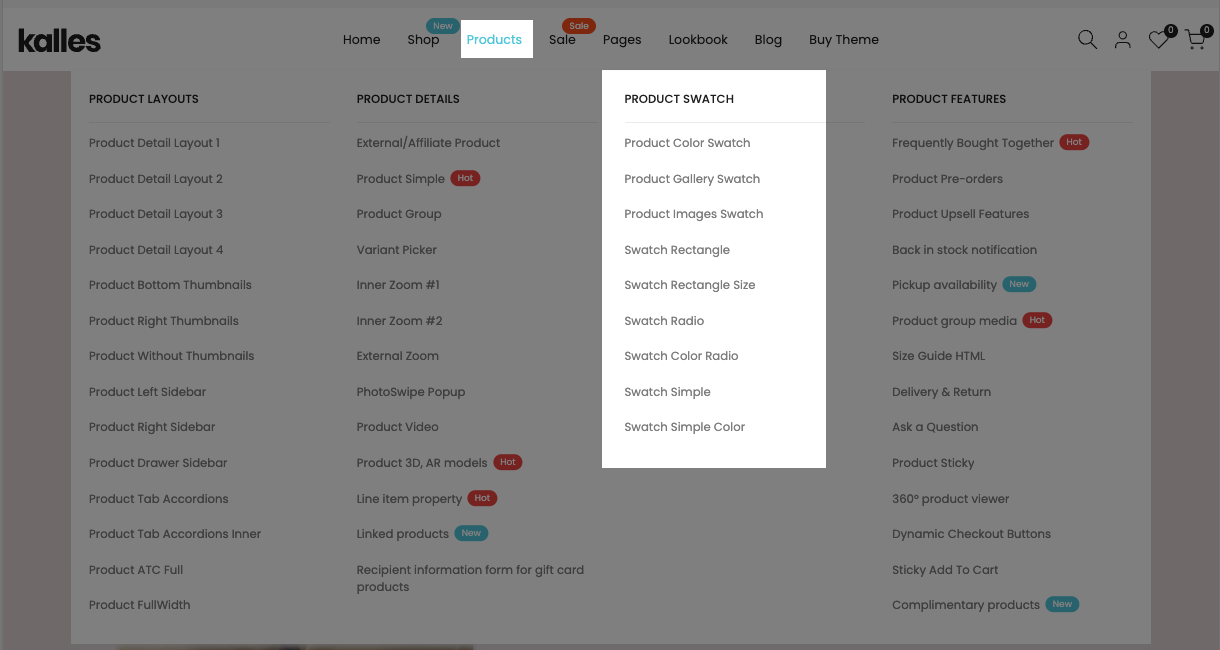Open Product Color Swatch page
This screenshot has height=650, width=1220.
tap(687, 143)
